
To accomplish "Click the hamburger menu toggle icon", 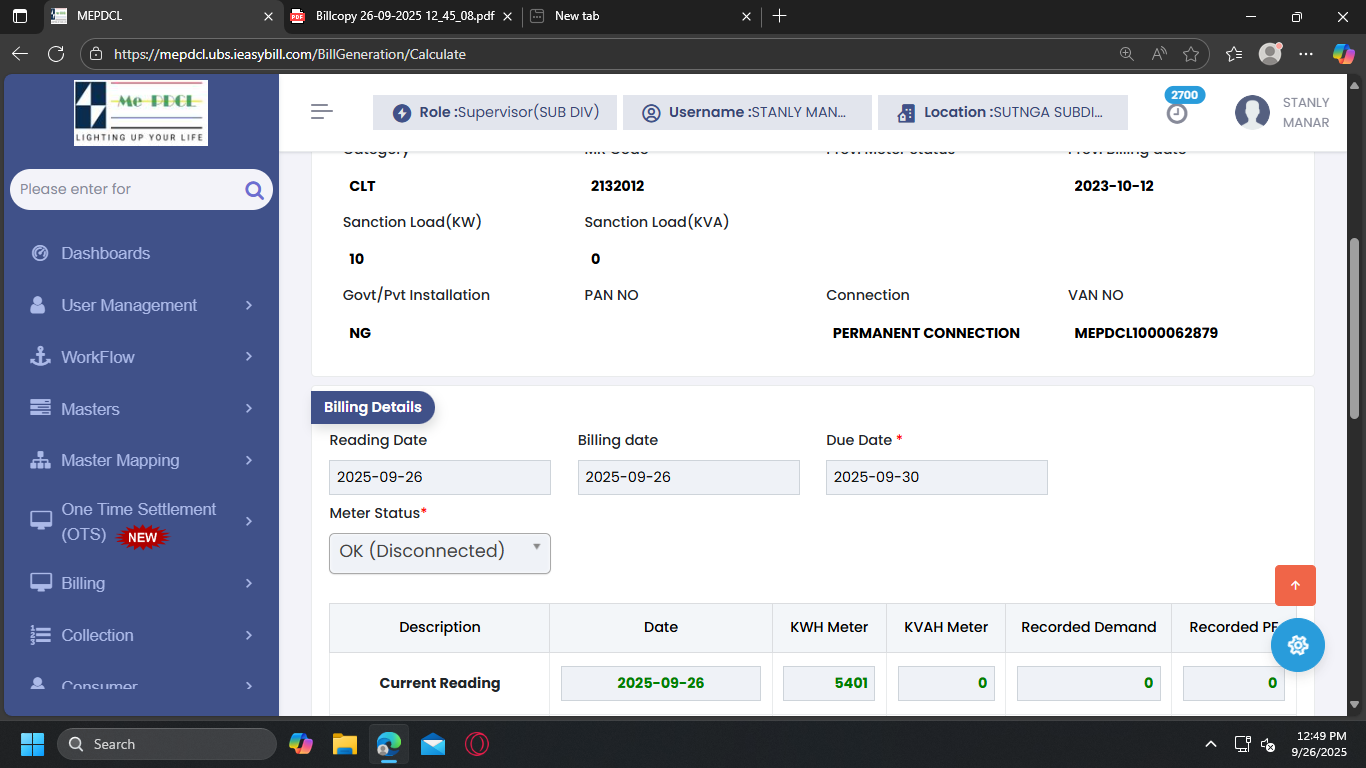I will pyautogui.click(x=321, y=112).
